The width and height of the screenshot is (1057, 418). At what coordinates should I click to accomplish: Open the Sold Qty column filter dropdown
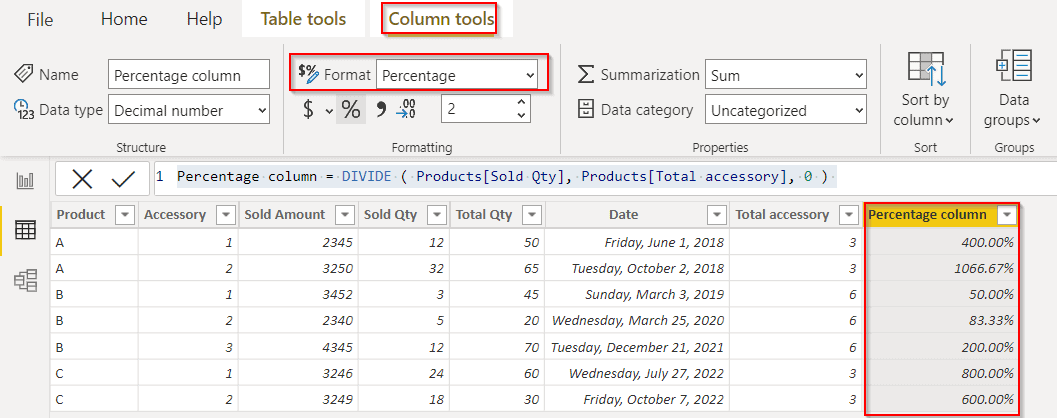[437, 215]
